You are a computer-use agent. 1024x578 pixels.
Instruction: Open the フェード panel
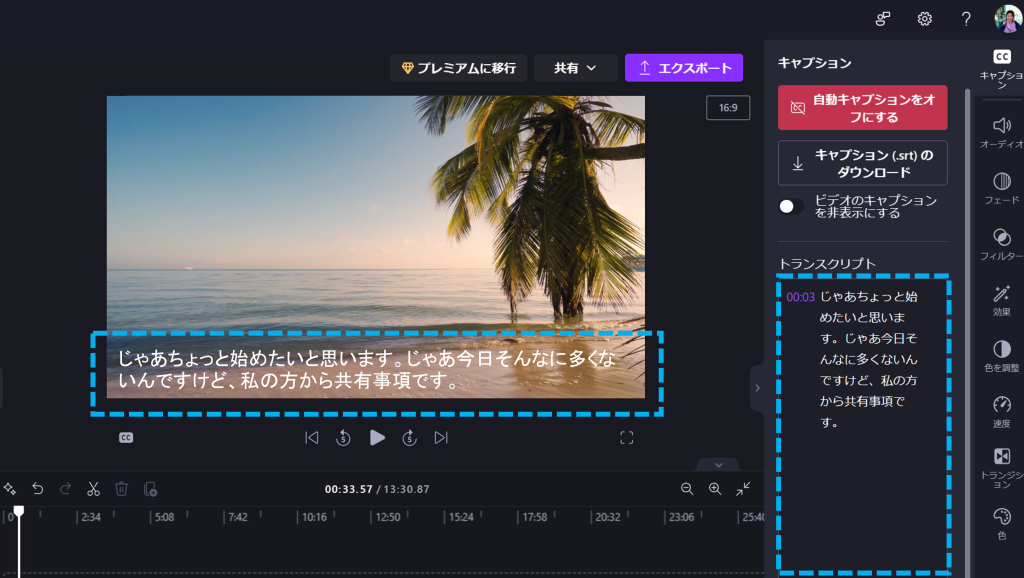(x=1000, y=185)
